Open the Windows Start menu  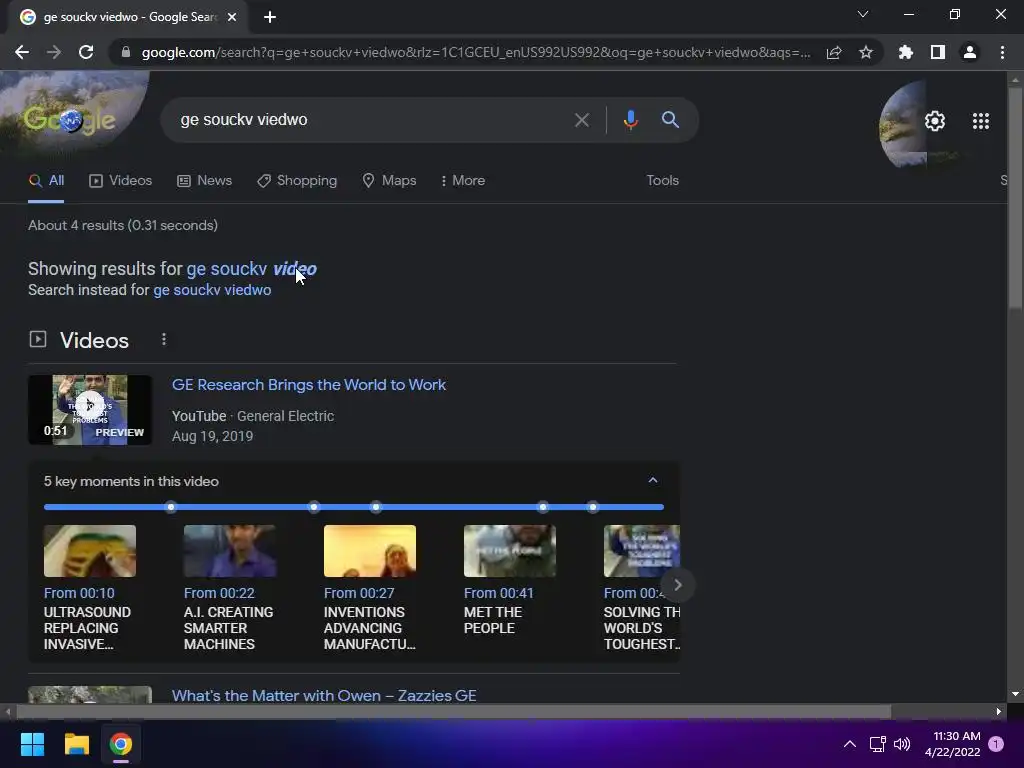pos(32,744)
